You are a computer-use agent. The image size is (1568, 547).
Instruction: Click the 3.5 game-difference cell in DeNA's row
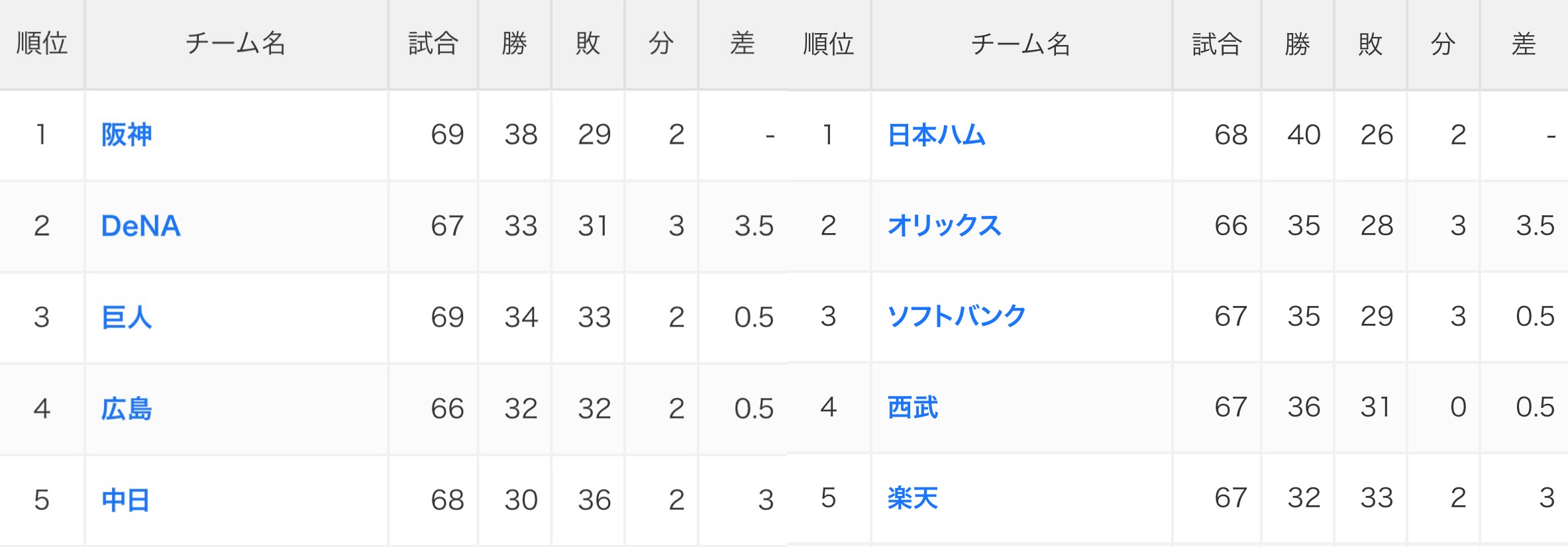click(754, 226)
